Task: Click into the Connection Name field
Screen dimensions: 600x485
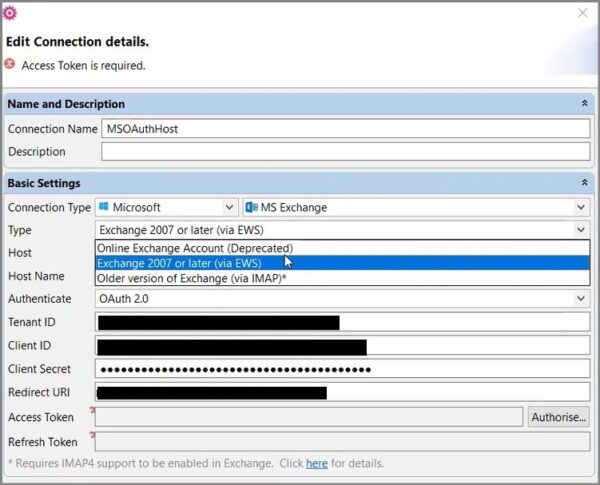Action: (x=345, y=129)
